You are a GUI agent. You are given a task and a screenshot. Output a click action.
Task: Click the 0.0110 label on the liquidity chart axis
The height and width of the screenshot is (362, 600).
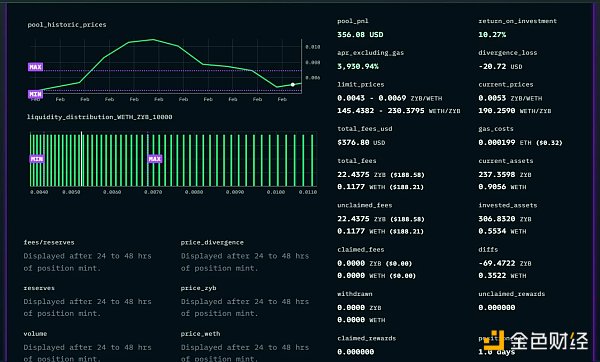pyautogui.click(x=308, y=192)
